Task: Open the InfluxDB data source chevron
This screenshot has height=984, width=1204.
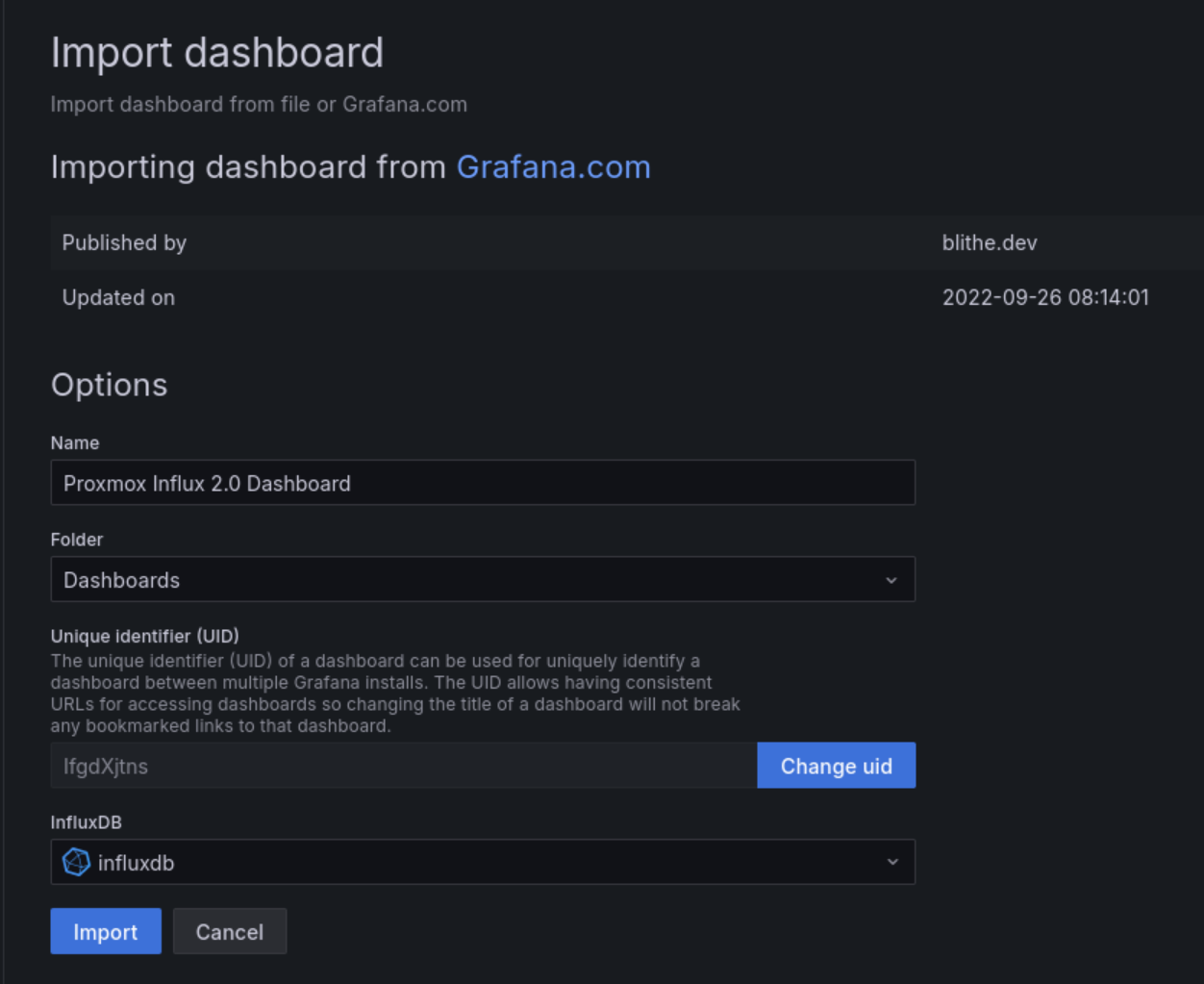Action: tap(891, 862)
